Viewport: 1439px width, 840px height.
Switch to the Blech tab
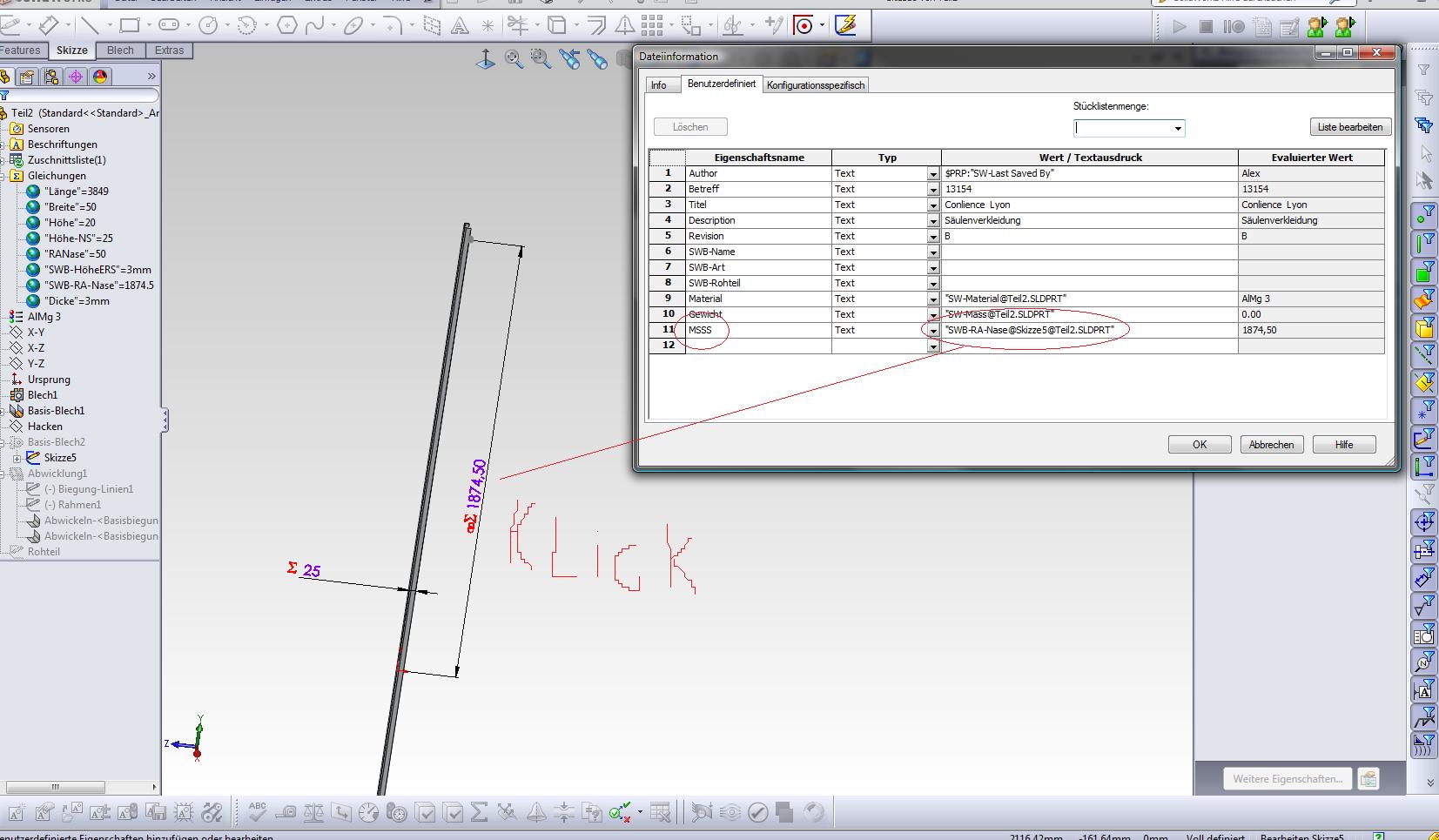[120, 50]
